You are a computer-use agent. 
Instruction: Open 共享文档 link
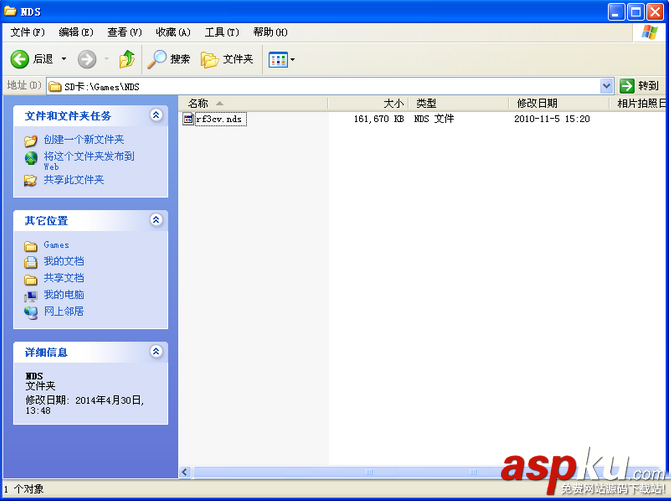64,278
